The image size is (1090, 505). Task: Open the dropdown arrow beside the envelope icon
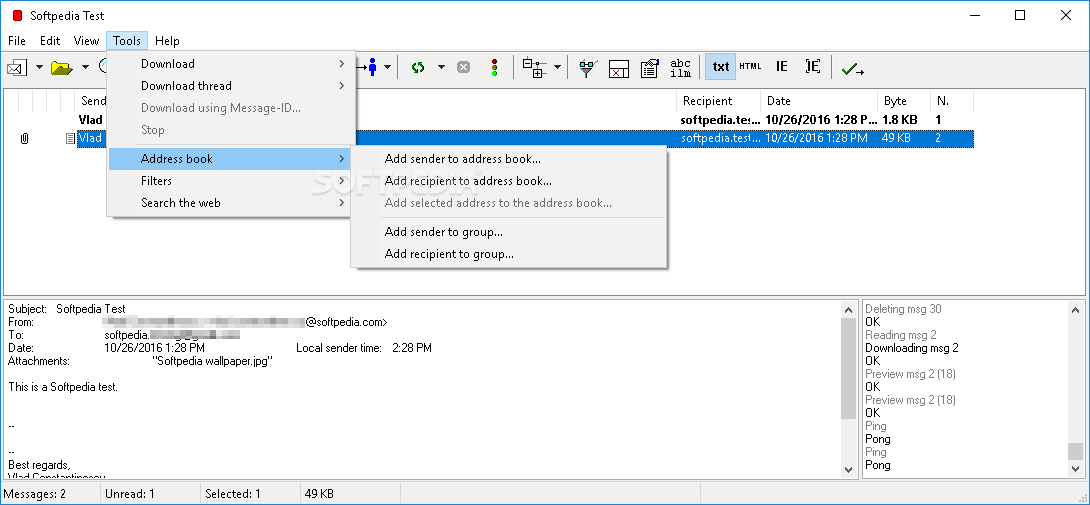coord(40,67)
